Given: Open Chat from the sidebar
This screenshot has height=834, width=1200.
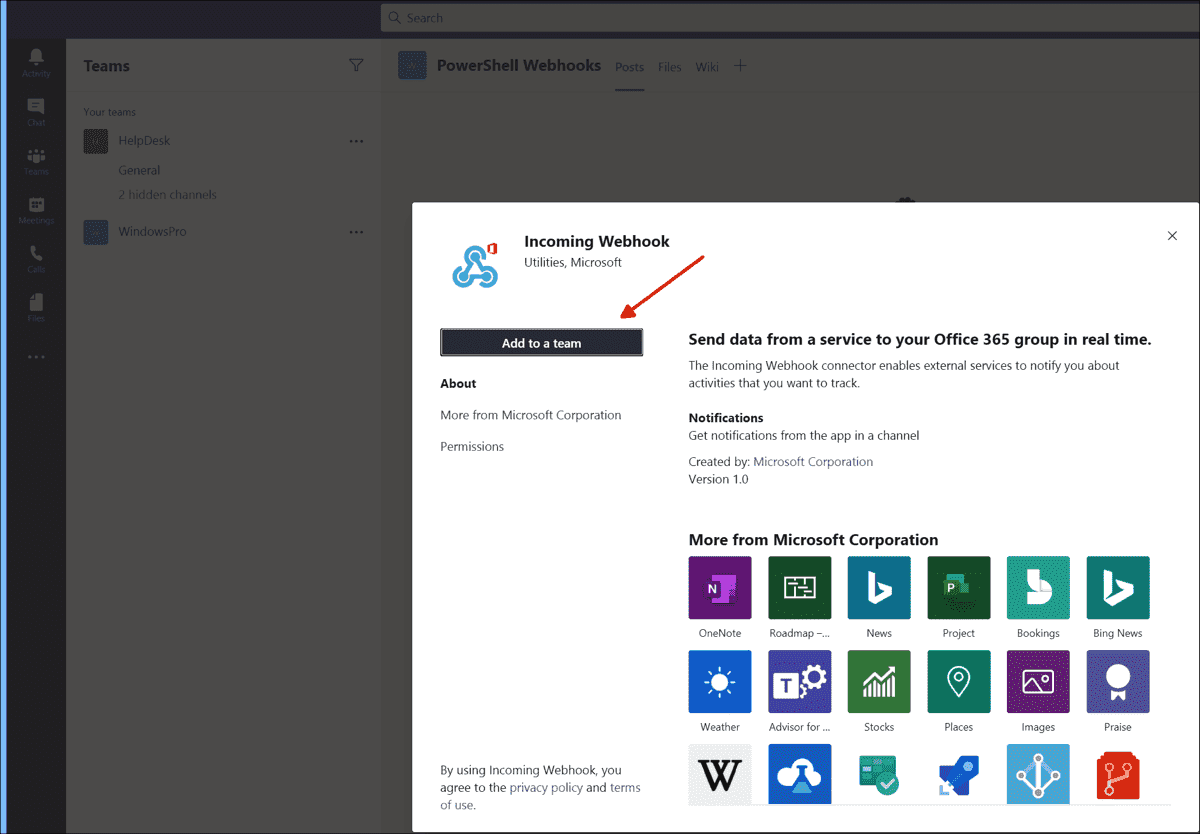Looking at the screenshot, I should tap(36, 112).
